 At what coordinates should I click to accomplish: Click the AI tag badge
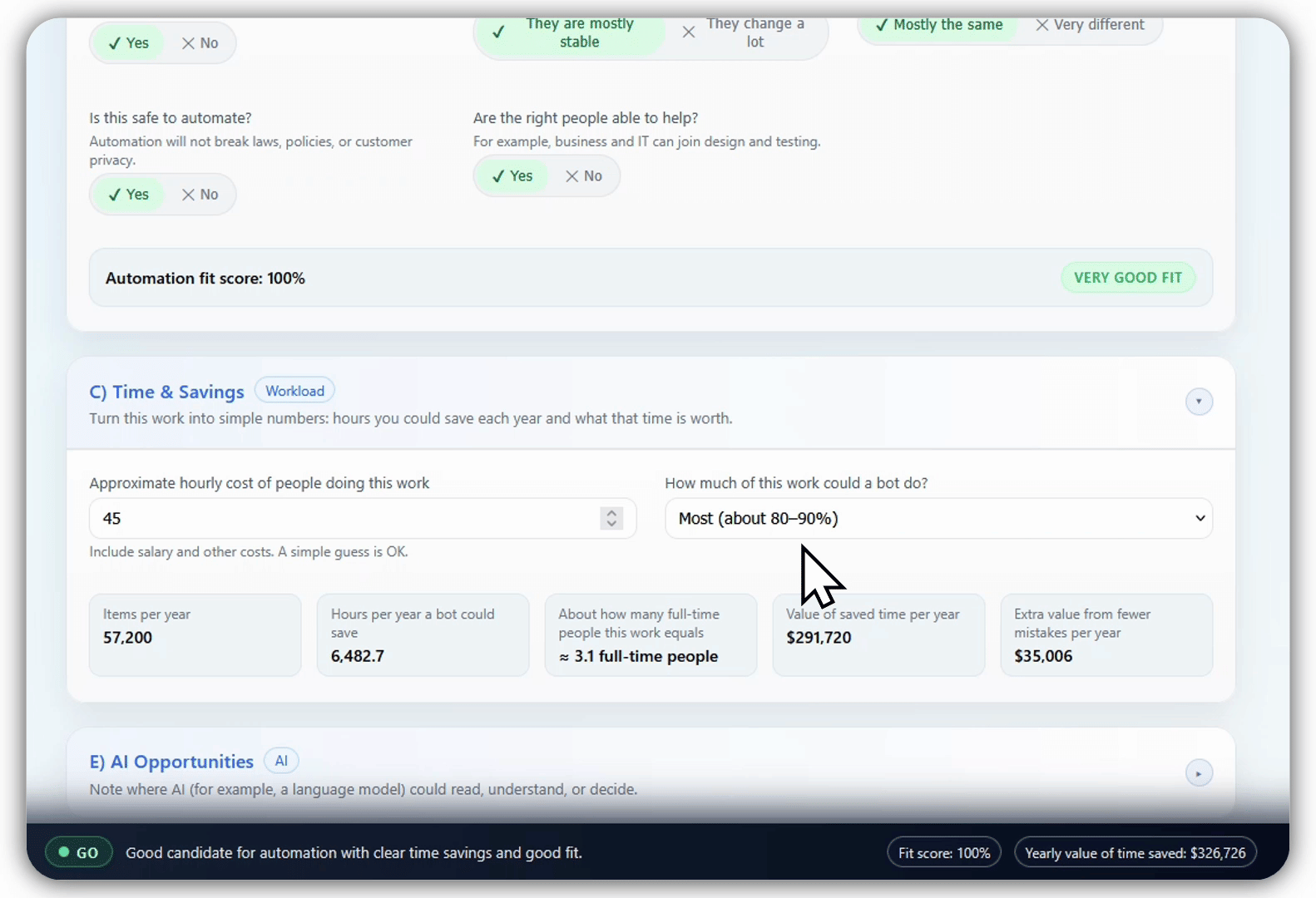point(281,761)
